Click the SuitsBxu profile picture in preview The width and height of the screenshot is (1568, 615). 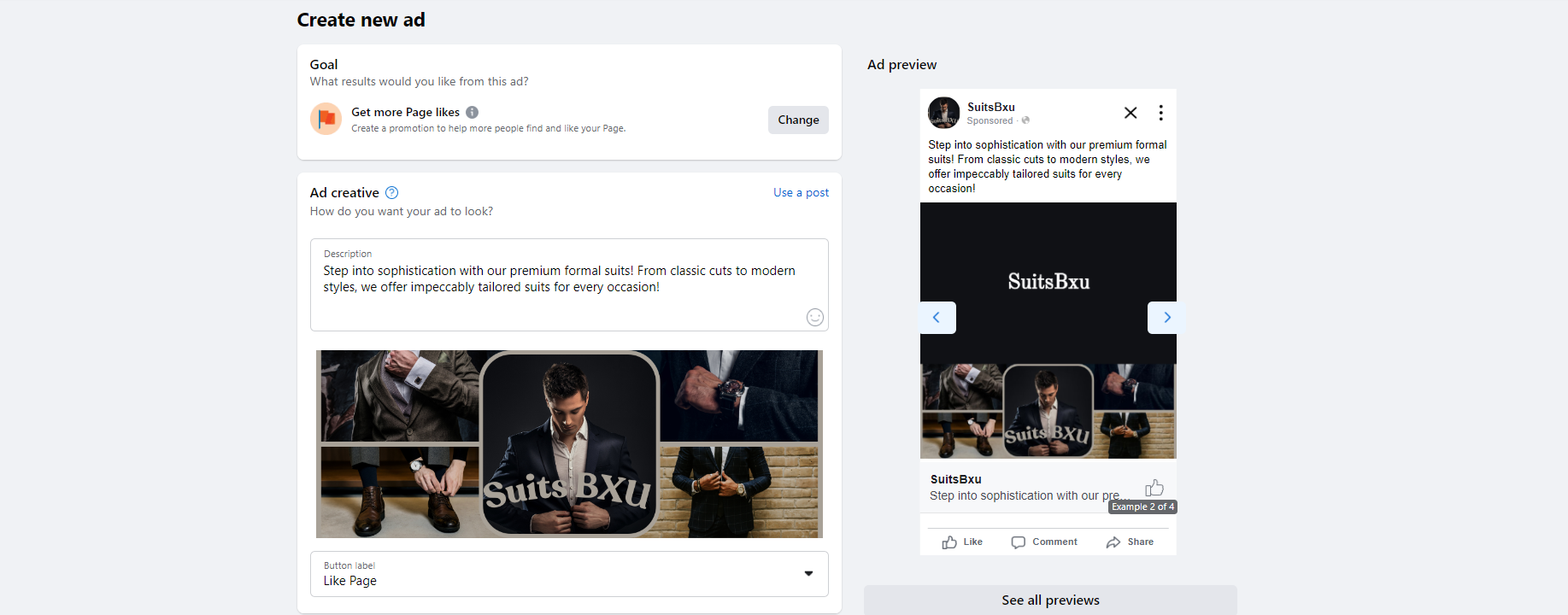pyautogui.click(x=944, y=113)
